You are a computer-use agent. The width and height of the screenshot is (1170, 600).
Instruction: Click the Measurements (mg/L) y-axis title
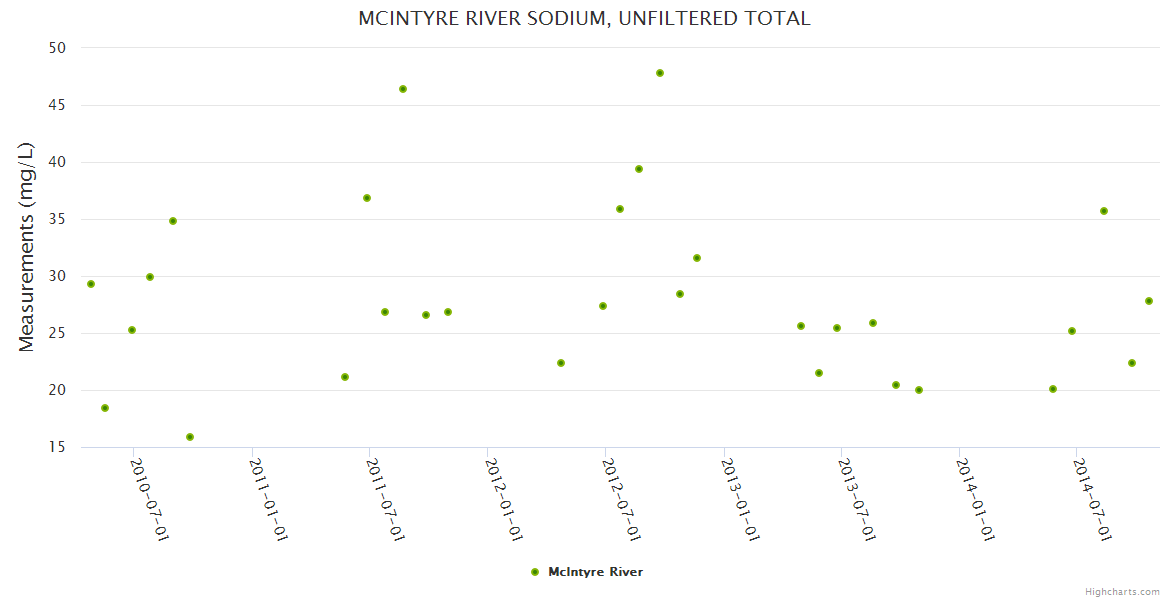click(27, 247)
